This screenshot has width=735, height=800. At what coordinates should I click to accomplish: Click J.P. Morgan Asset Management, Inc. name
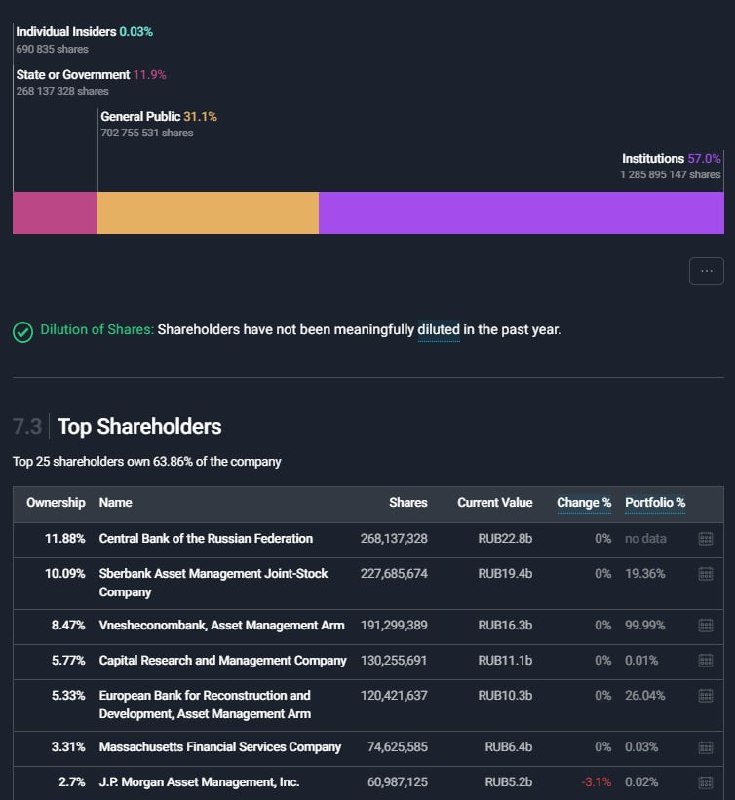click(199, 782)
